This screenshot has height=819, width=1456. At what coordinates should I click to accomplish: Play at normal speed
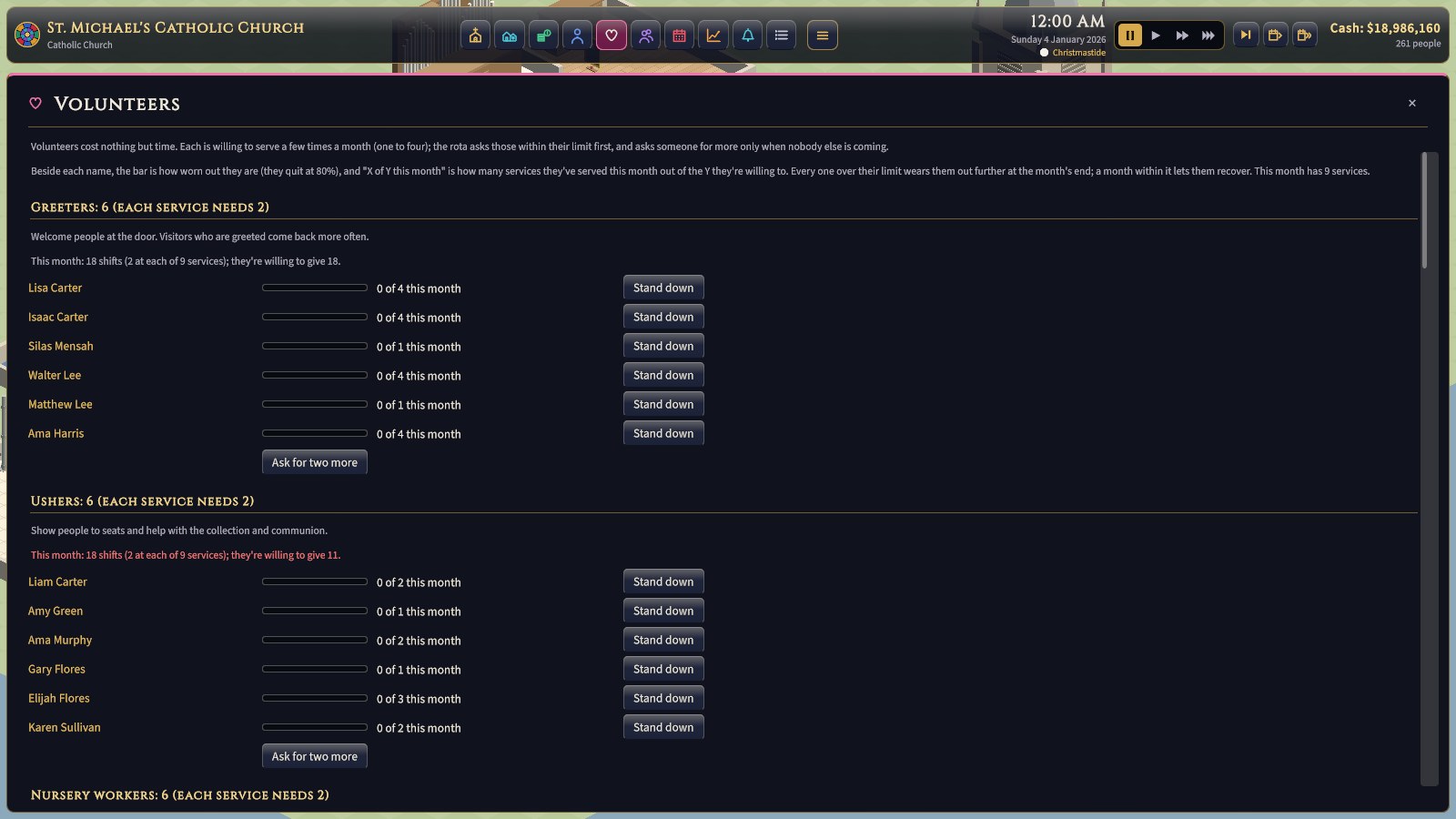coord(1156,35)
